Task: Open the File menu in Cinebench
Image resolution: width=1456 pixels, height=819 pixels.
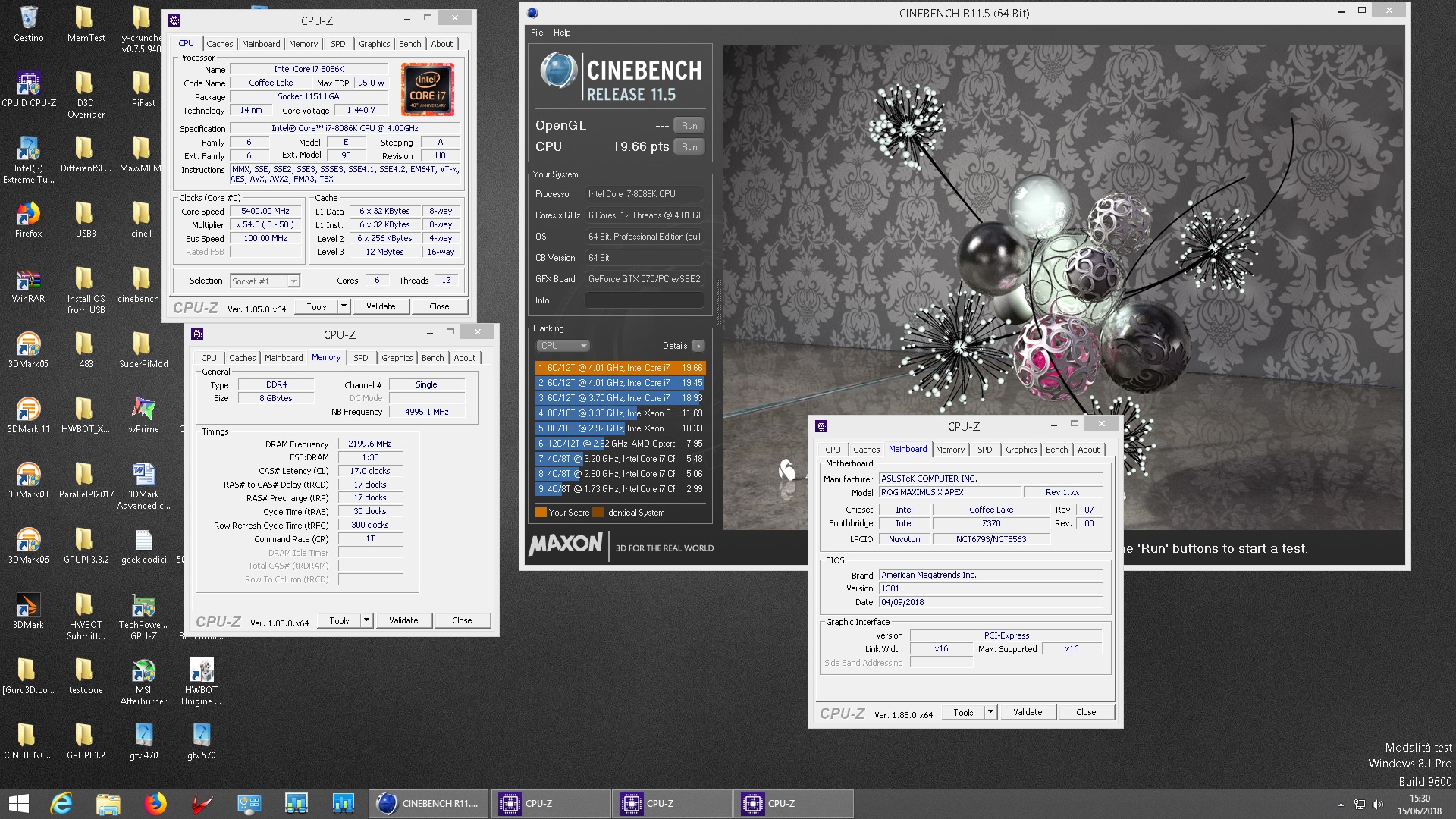Action: pos(537,33)
